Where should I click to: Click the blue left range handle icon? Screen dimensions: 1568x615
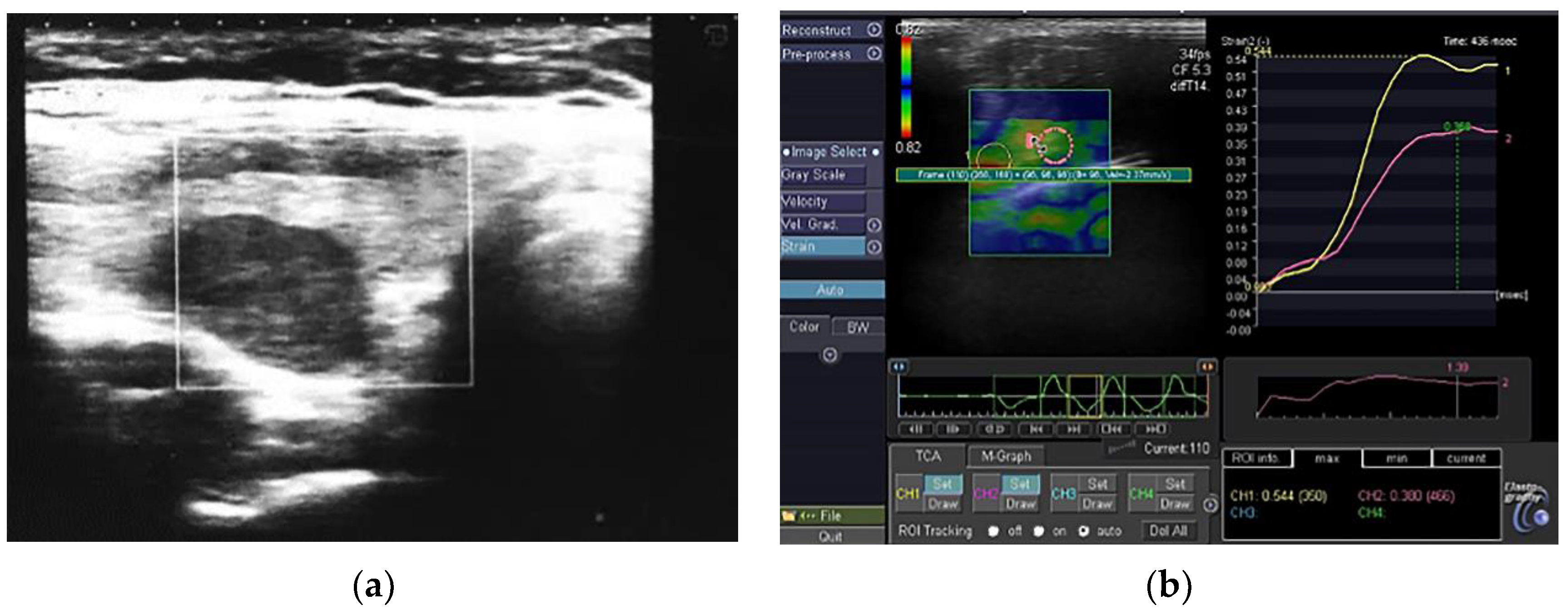[x=899, y=367]
